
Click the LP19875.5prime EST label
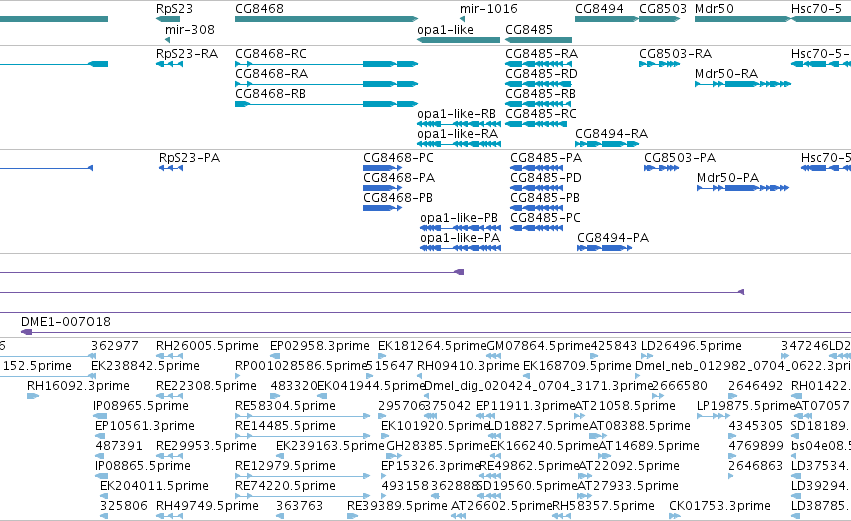tap(746, 406)
